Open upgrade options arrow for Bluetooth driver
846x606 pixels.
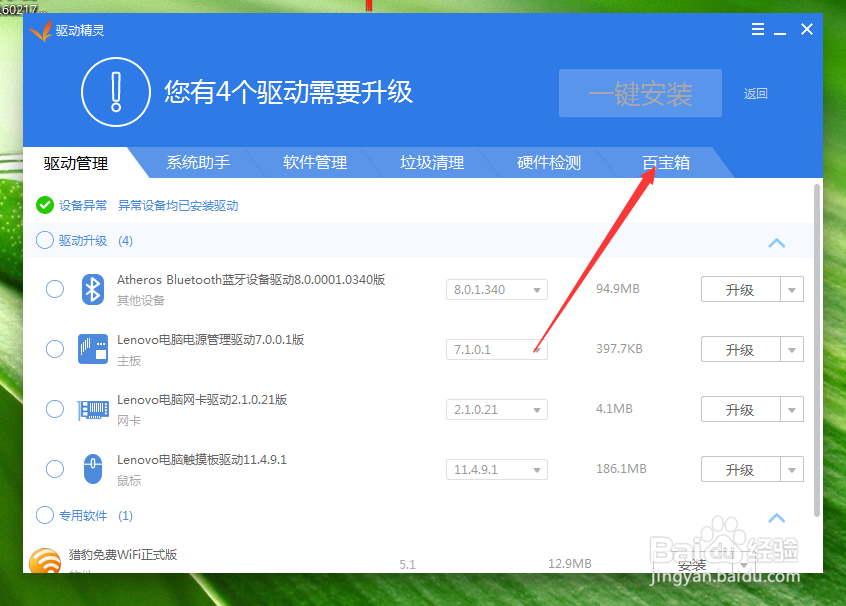(x=792, y=290)
